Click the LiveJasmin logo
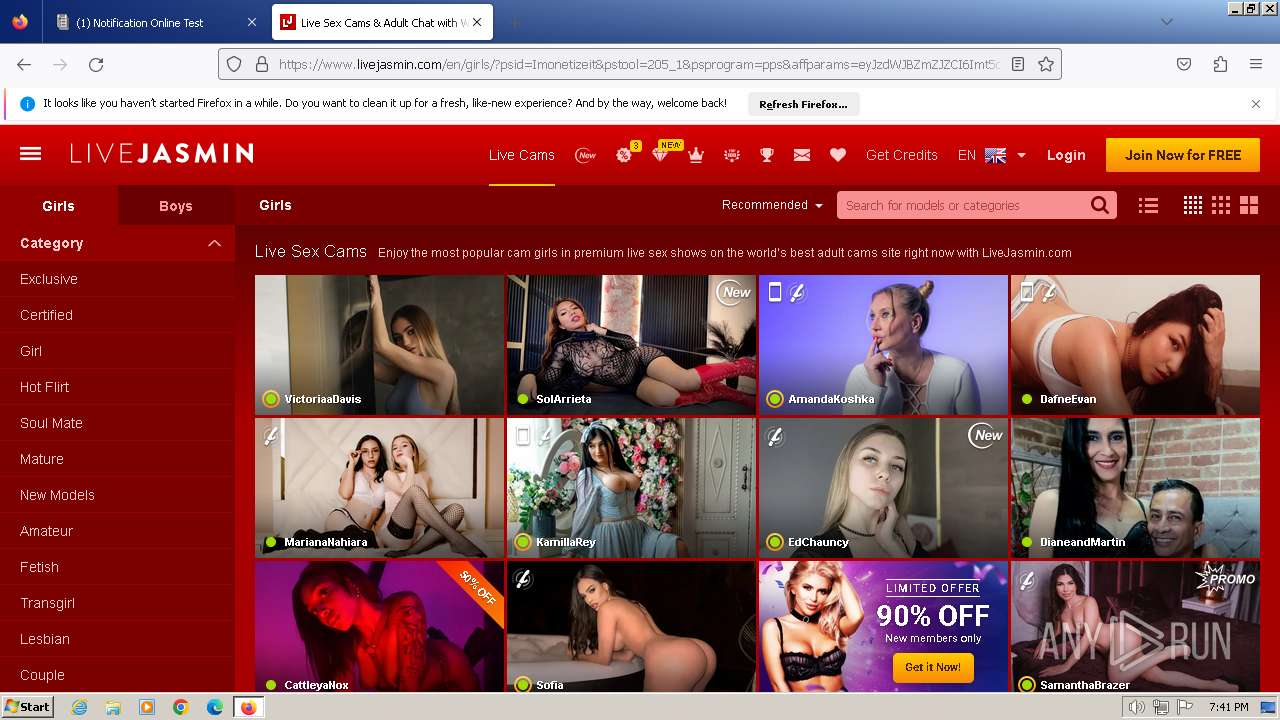This screenshot has height=720, width=1280. [161, 154]
